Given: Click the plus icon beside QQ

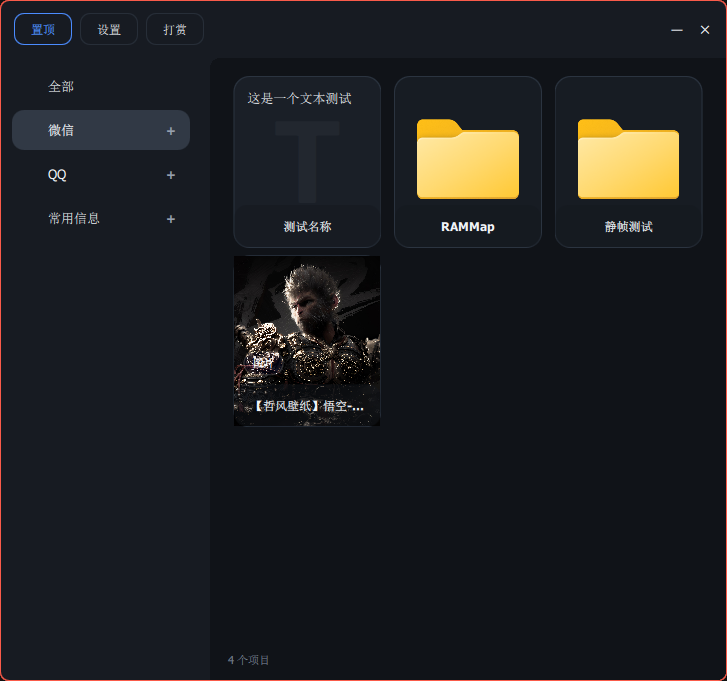Looking at the screenshot, I should click(171, 175).
